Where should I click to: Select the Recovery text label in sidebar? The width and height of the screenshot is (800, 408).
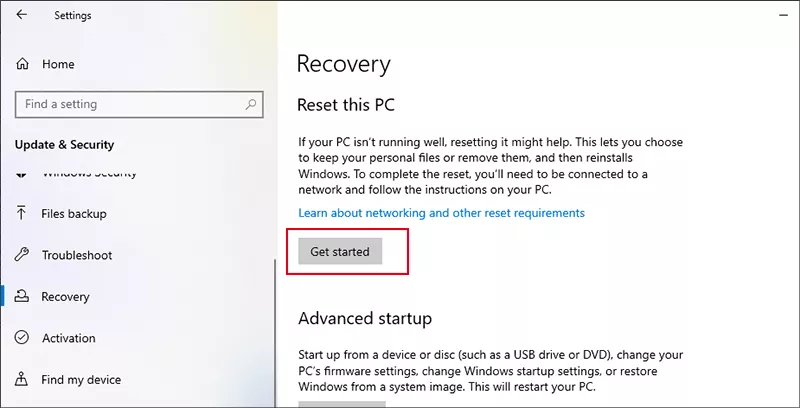point(65,297)
